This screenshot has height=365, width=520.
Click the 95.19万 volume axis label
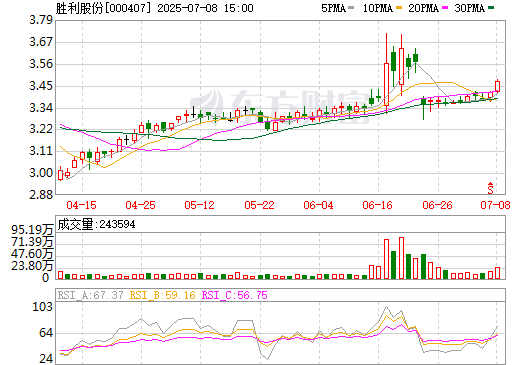tap(32, 230)
